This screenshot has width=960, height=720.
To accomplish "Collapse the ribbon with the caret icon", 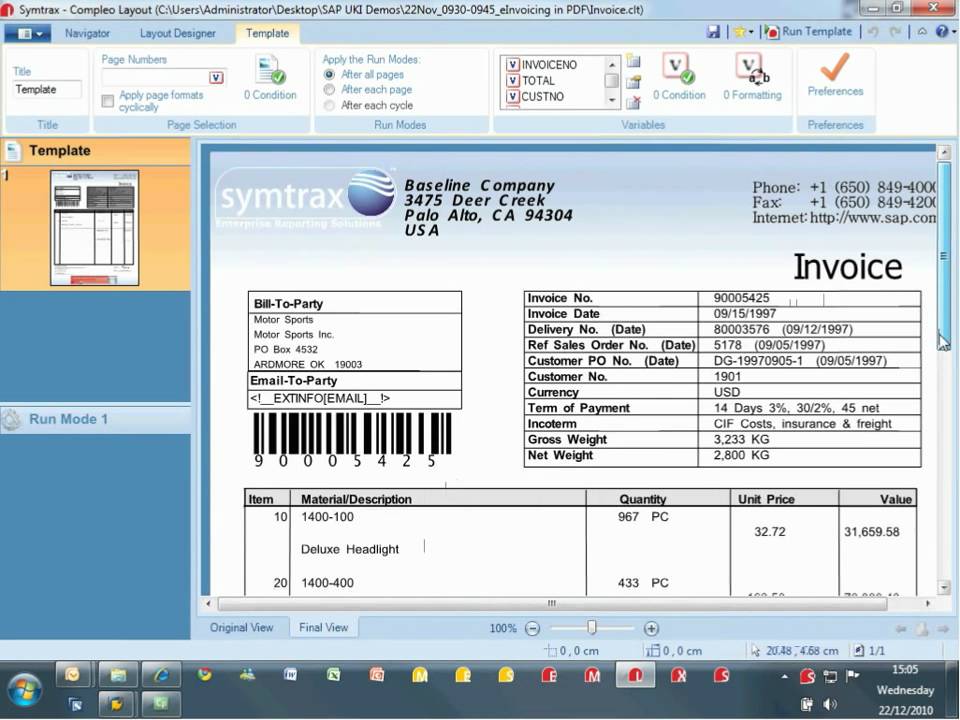I will pyautogui.click(x=922, y=32).
